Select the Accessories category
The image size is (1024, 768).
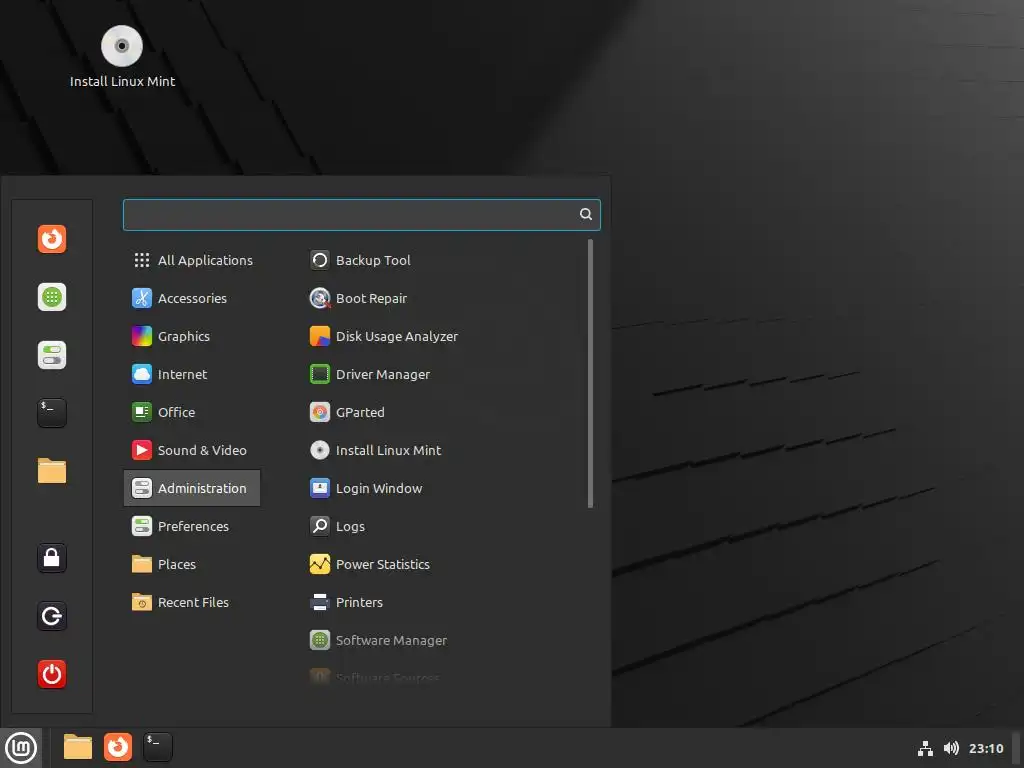[x=192, y=298]
